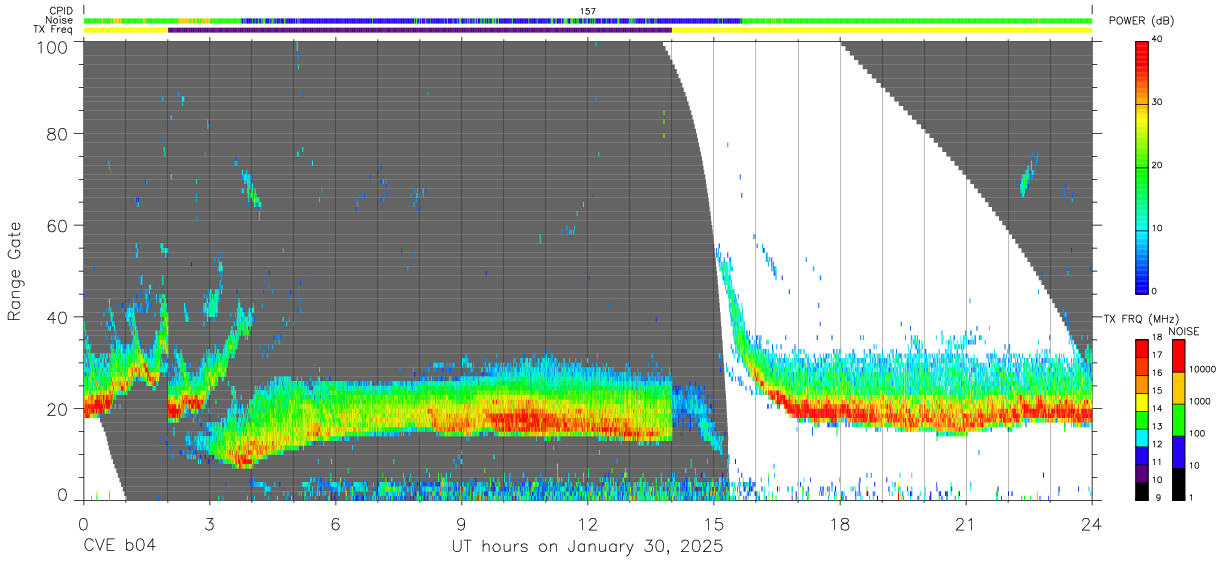Screen dimensions: 1228x567
Task: Click the CPID value 157
Action: [588, 11]
